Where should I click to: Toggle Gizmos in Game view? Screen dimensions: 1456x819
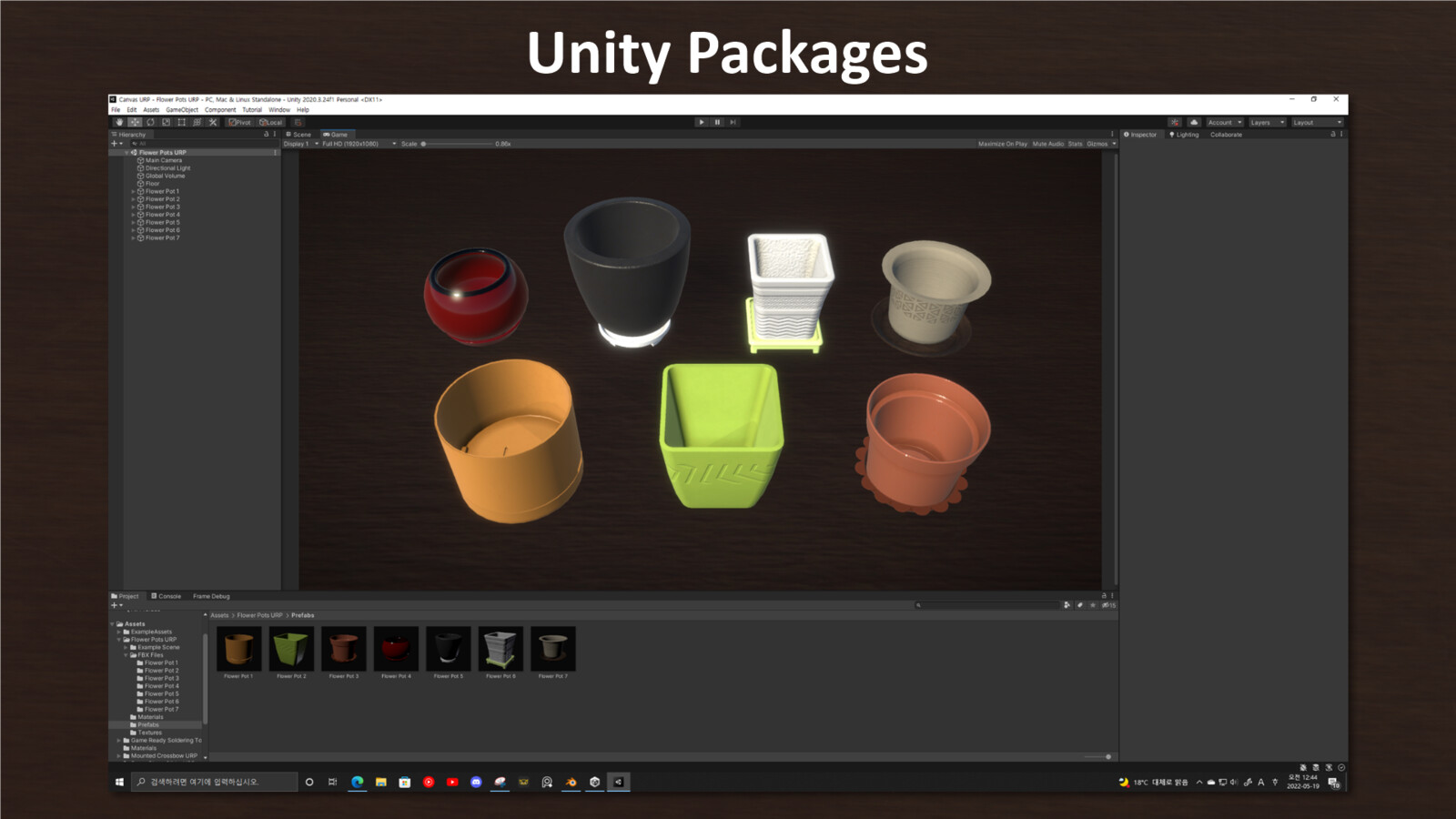pos(1097,144)
